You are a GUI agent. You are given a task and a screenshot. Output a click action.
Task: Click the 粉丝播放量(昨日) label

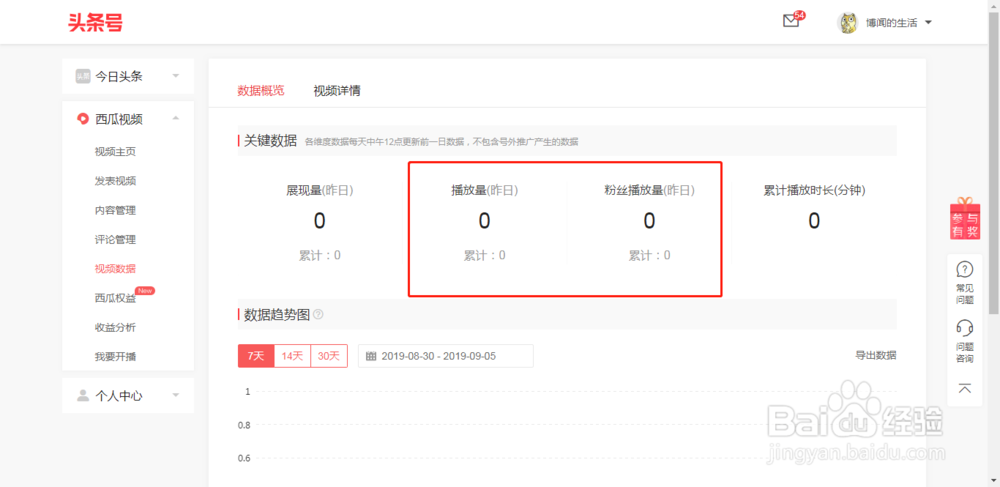(x=649, y=190)
